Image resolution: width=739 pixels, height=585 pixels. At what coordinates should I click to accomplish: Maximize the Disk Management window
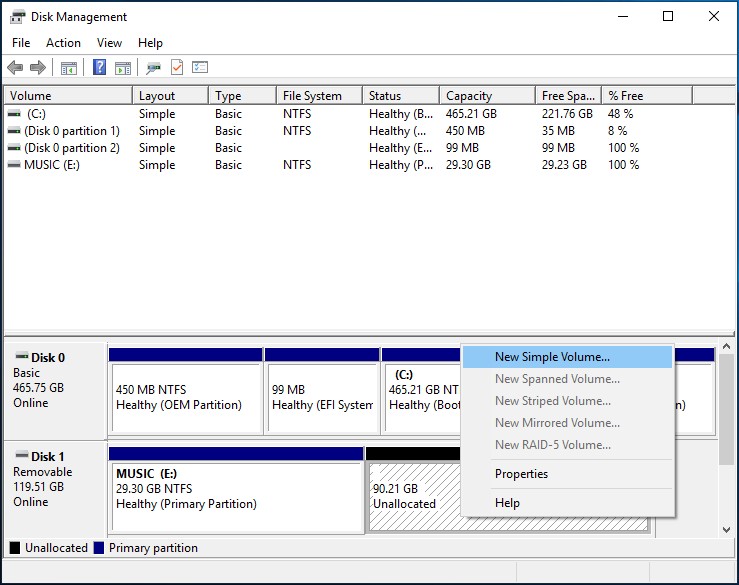pyautogui.click(x=668, y=16)
